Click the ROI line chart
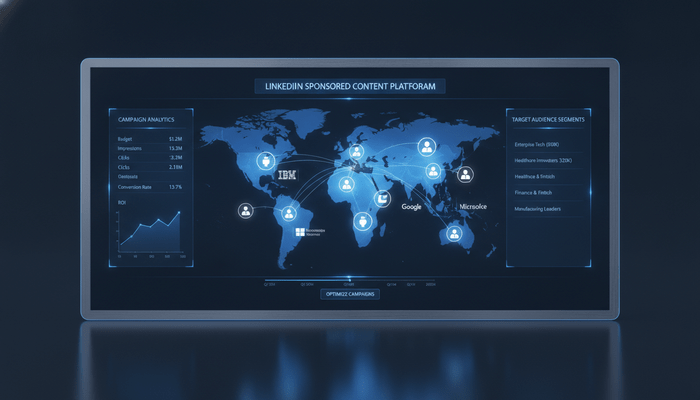The image size is (700, 400). (x=150, y=232)
